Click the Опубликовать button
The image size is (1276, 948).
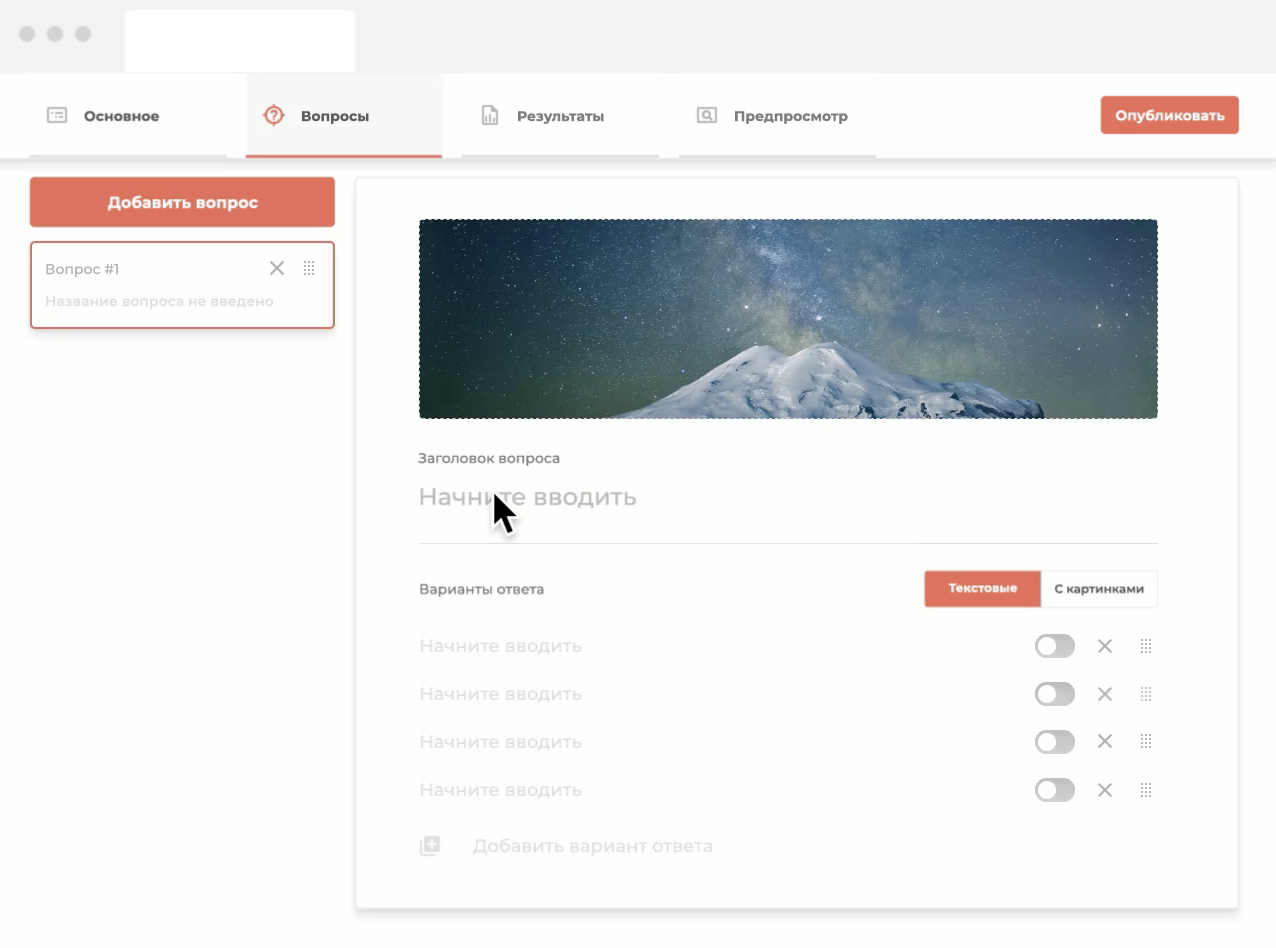pos(1169,115)
